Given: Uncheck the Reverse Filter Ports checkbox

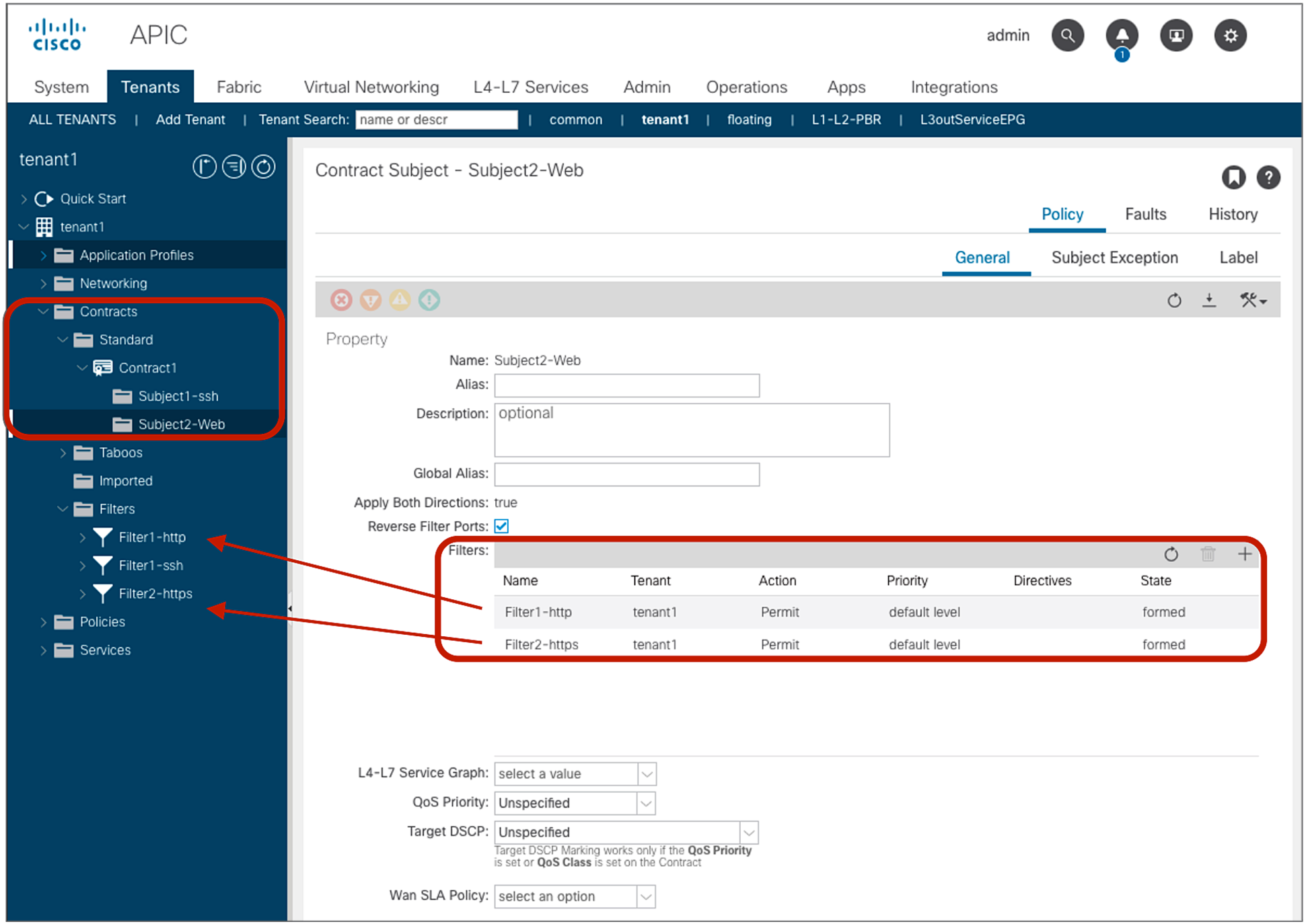Looking at the screenshot, I should pos(501,526).
